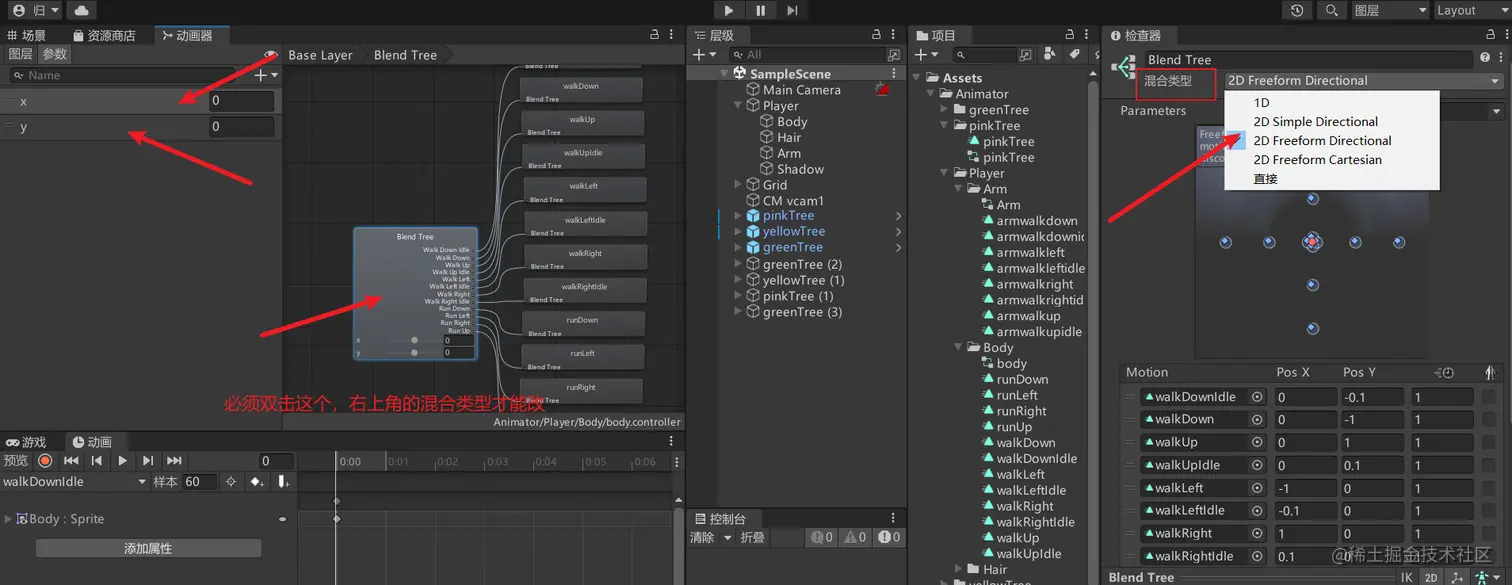Switch Animator sidebar to 图层 tab
Viewport: 1512px width, 585px height.
click(x=20, y=54)
